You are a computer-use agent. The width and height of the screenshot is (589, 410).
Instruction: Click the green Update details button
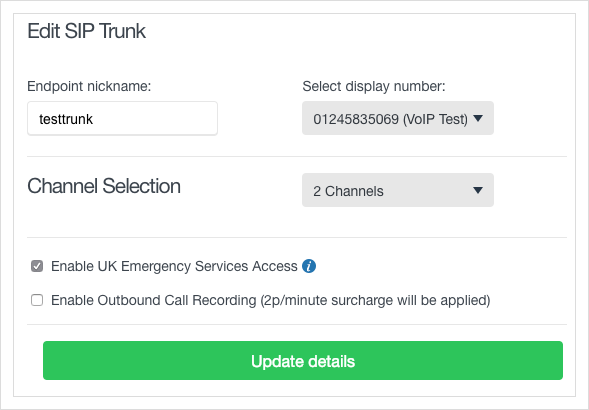click(303, 361)
